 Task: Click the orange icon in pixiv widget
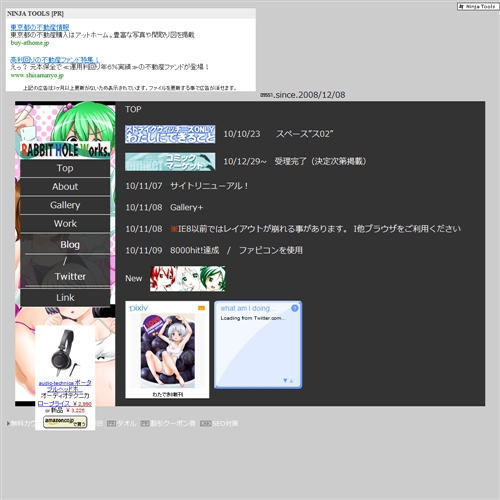tap(201, 308)
